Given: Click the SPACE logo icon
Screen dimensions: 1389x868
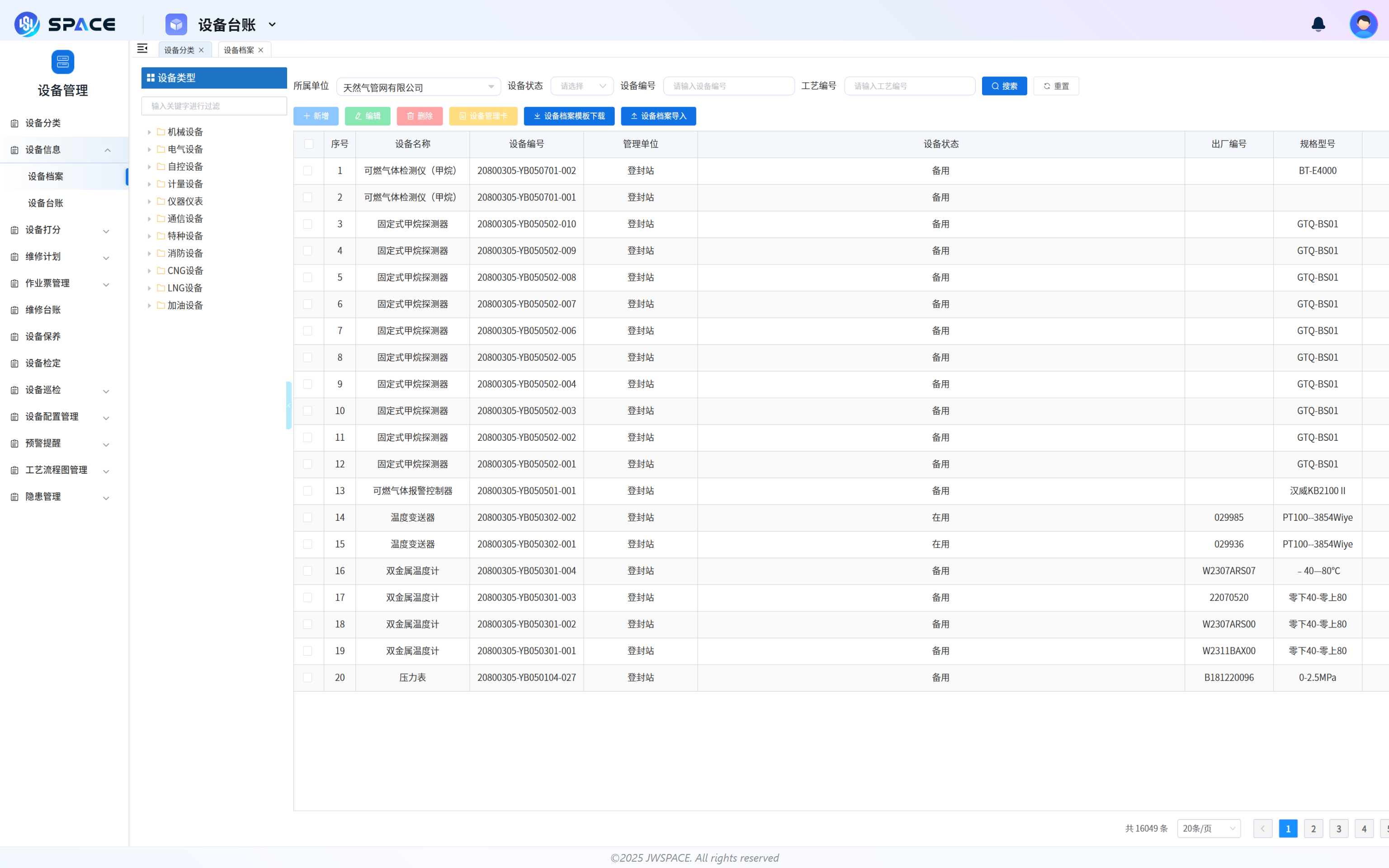Looking at the screenshot, I should tap(26, 24).
